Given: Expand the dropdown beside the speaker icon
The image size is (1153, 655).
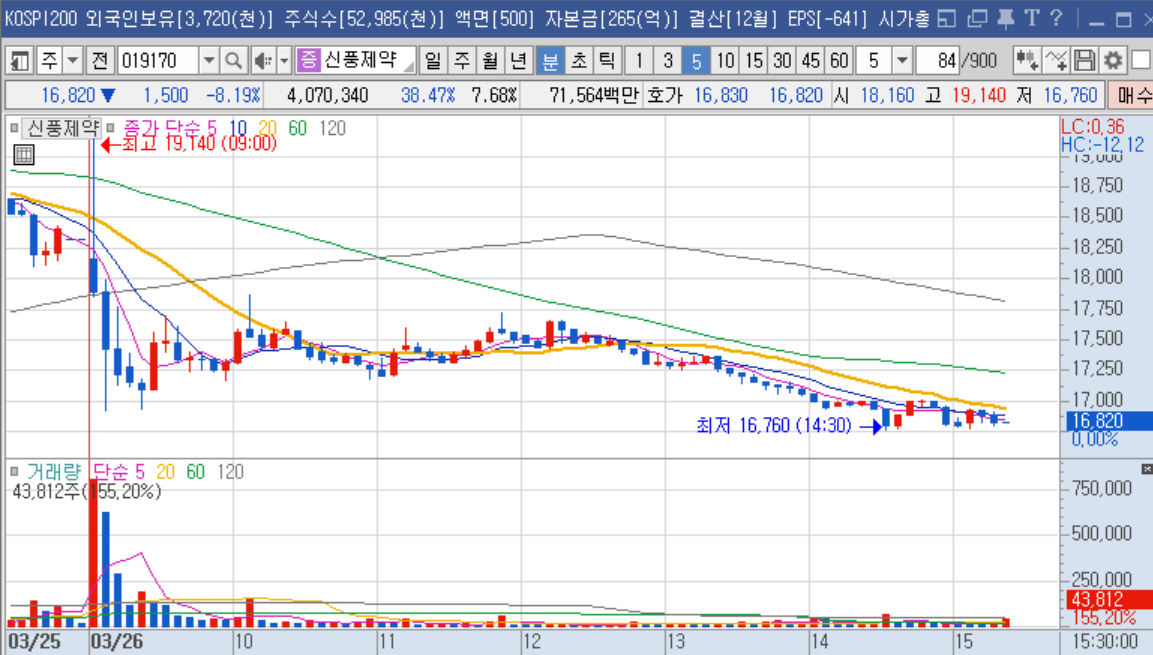Looking at the screenshot, I should (x=284, y=60).
